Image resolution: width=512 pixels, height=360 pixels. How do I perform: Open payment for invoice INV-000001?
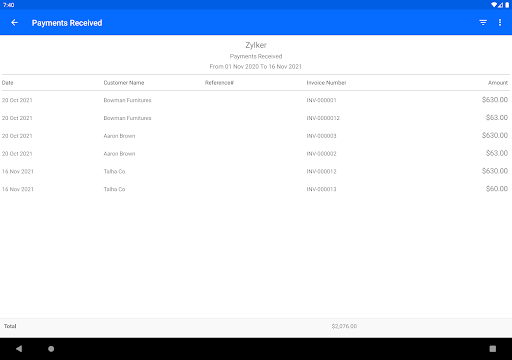point(256,100)
